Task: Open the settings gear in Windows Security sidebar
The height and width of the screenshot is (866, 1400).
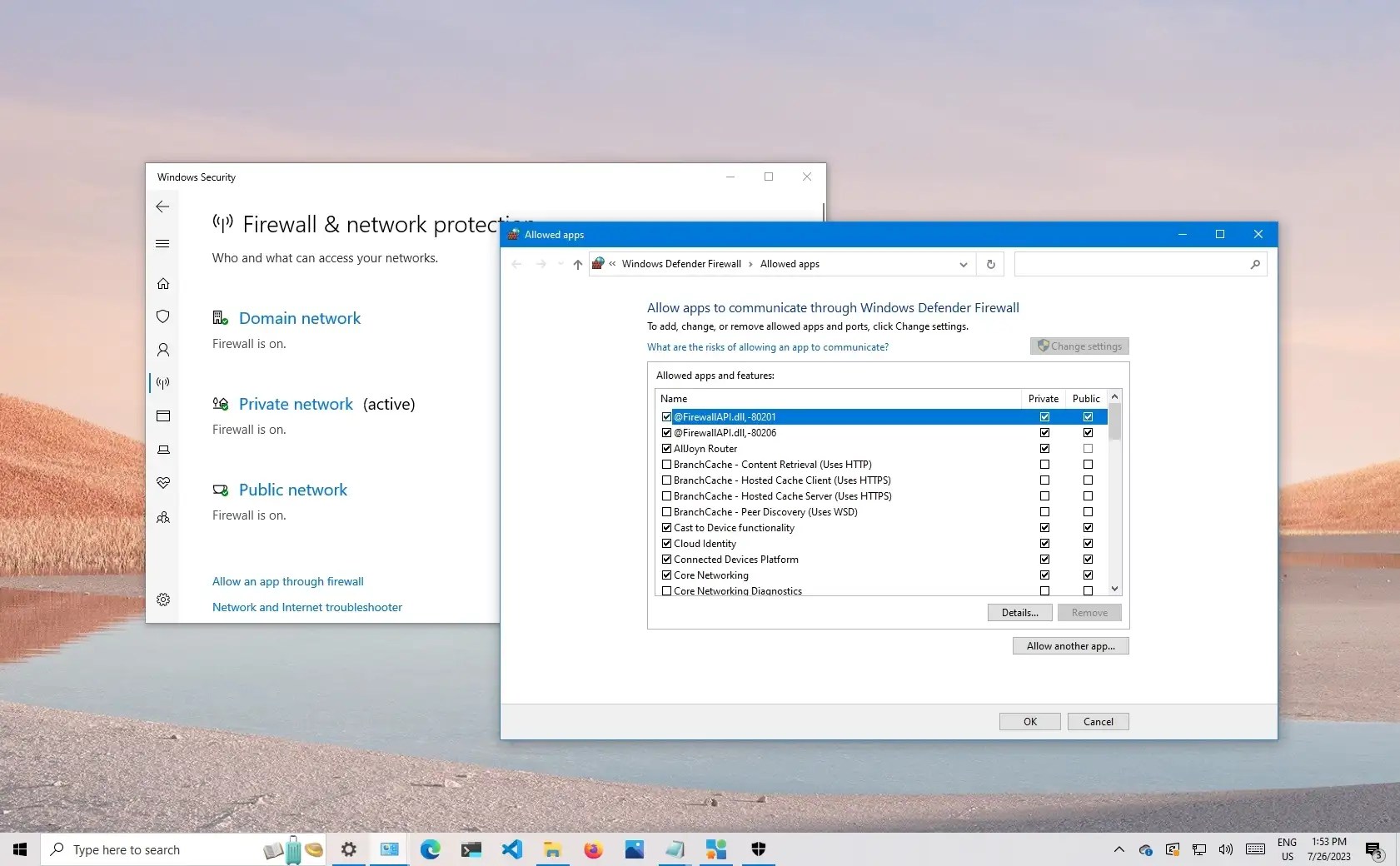Action: (163, 599)
